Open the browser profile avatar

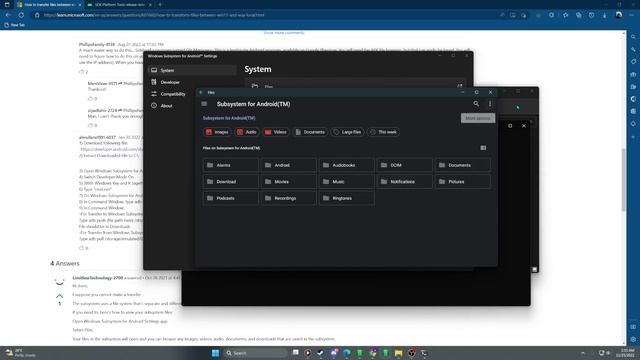click(x=619, y=15)
